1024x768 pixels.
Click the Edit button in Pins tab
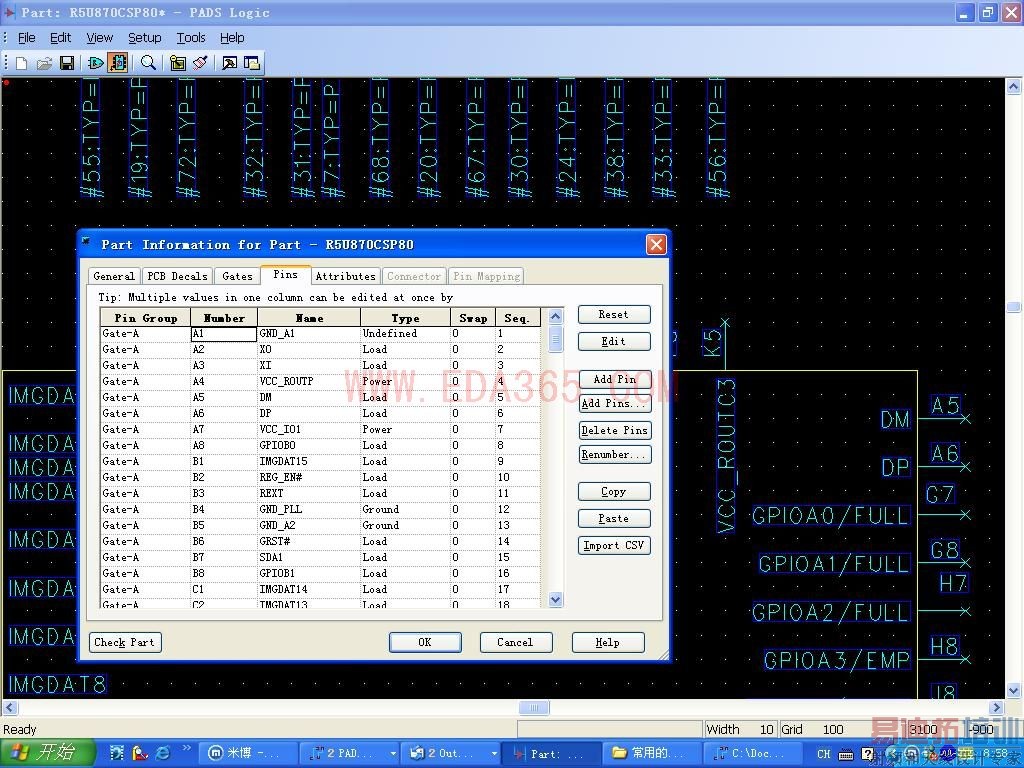(x=614, y=342)
